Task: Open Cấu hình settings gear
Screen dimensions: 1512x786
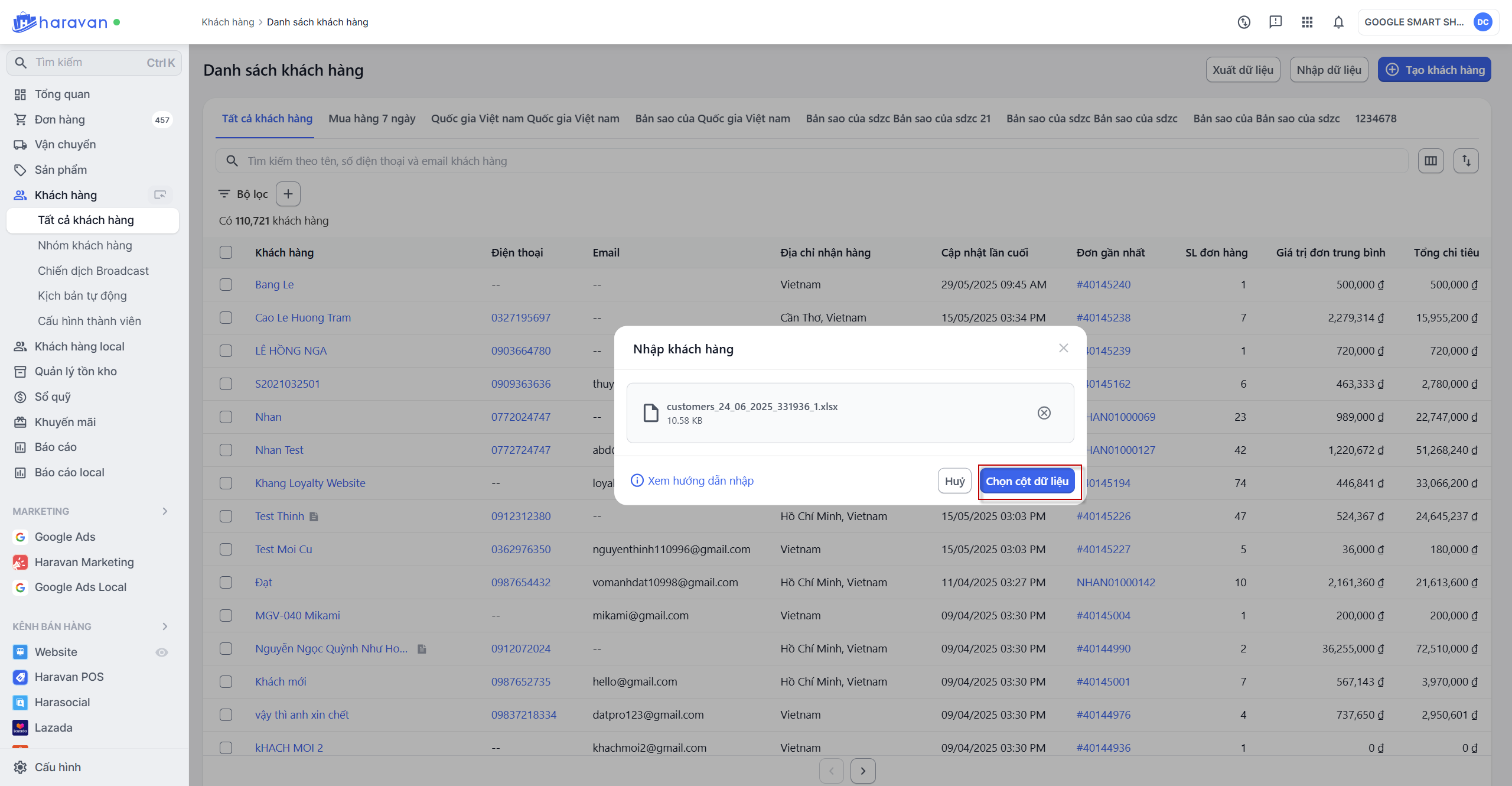Action: [x=20, y=767]
